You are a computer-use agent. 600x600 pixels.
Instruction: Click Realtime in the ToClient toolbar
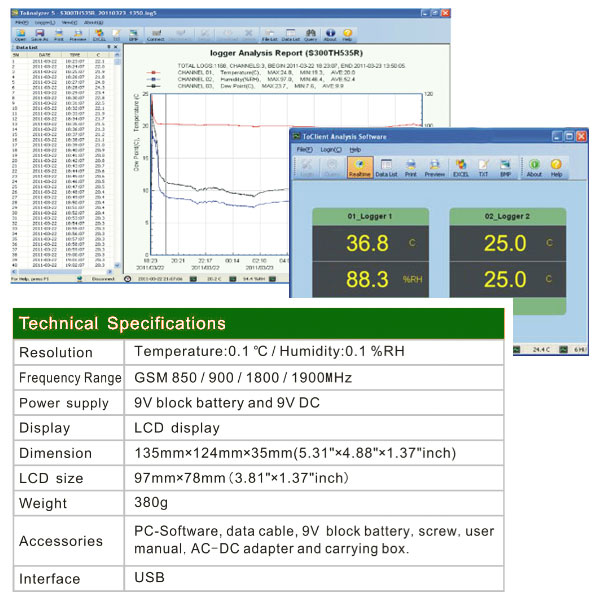pyautogui.click(x=360, y=167)
